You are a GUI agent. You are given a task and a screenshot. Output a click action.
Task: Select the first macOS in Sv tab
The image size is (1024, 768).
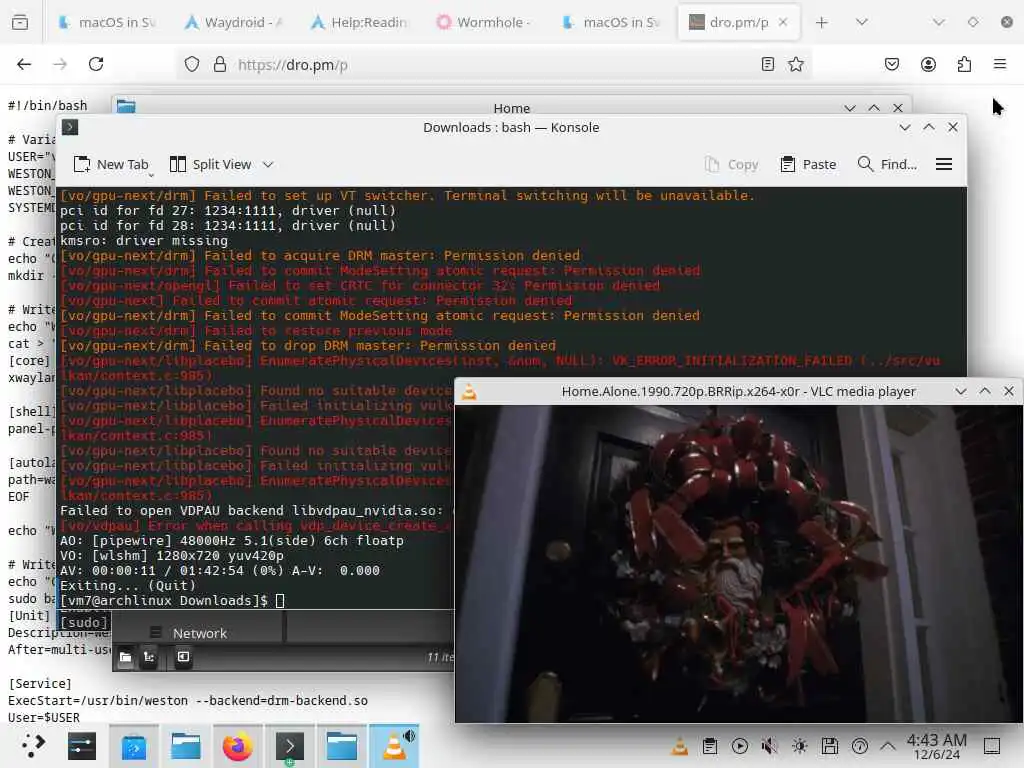(x=108, y=22)
